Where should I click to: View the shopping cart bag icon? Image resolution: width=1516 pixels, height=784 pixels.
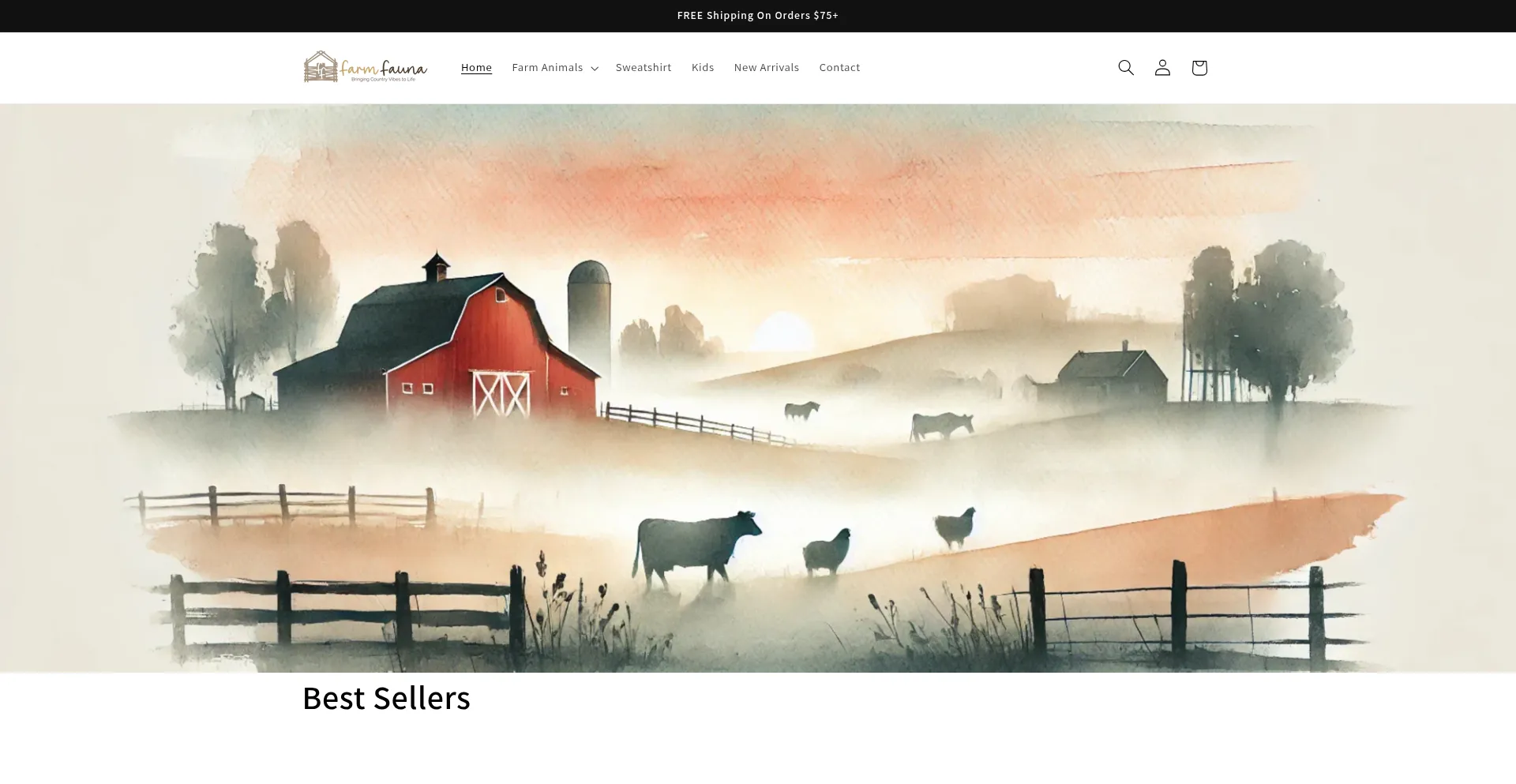pyautogui.click(x=1199, y=68)
